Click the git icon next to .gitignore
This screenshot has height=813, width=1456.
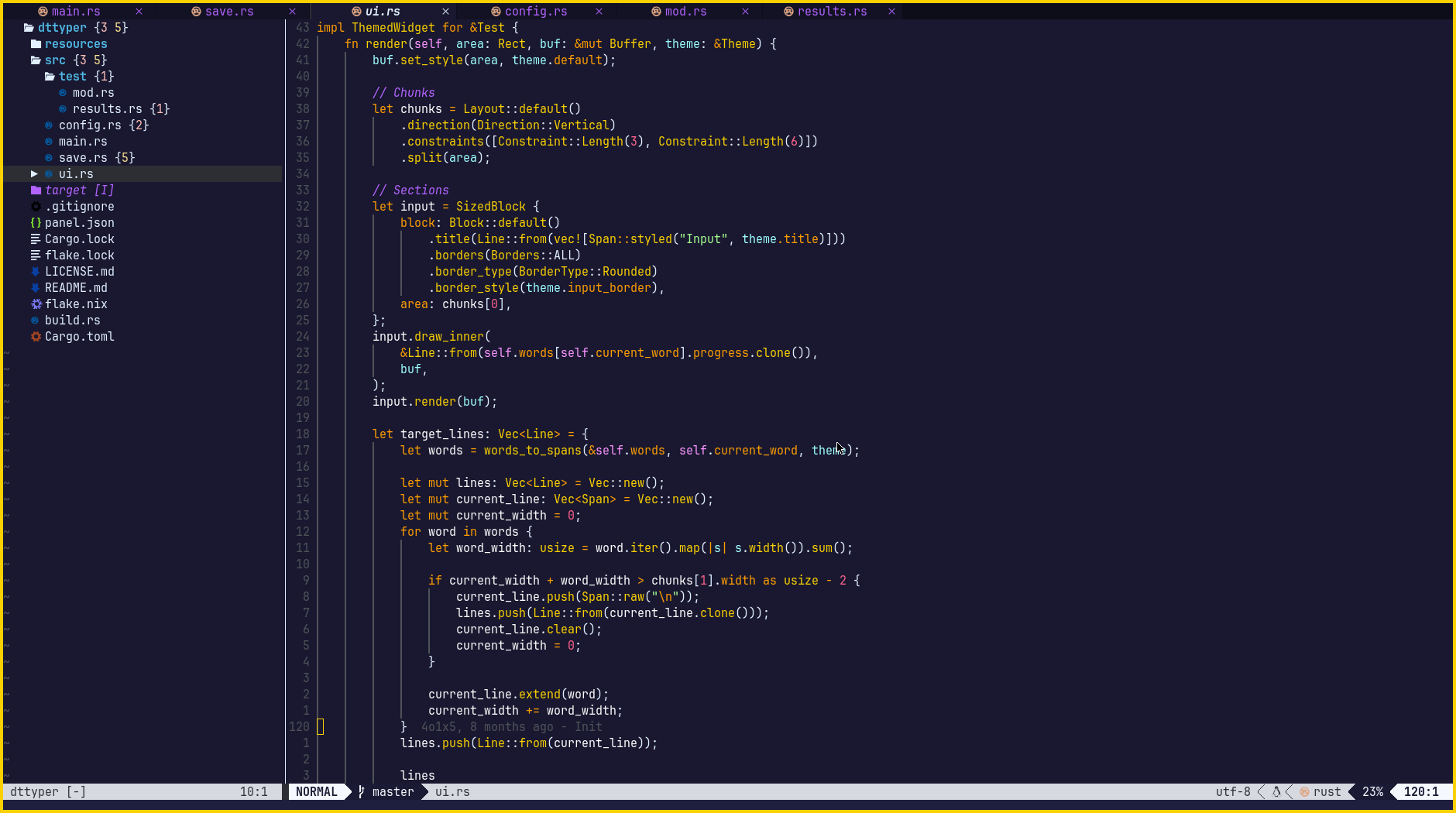(x=36, y=207)
